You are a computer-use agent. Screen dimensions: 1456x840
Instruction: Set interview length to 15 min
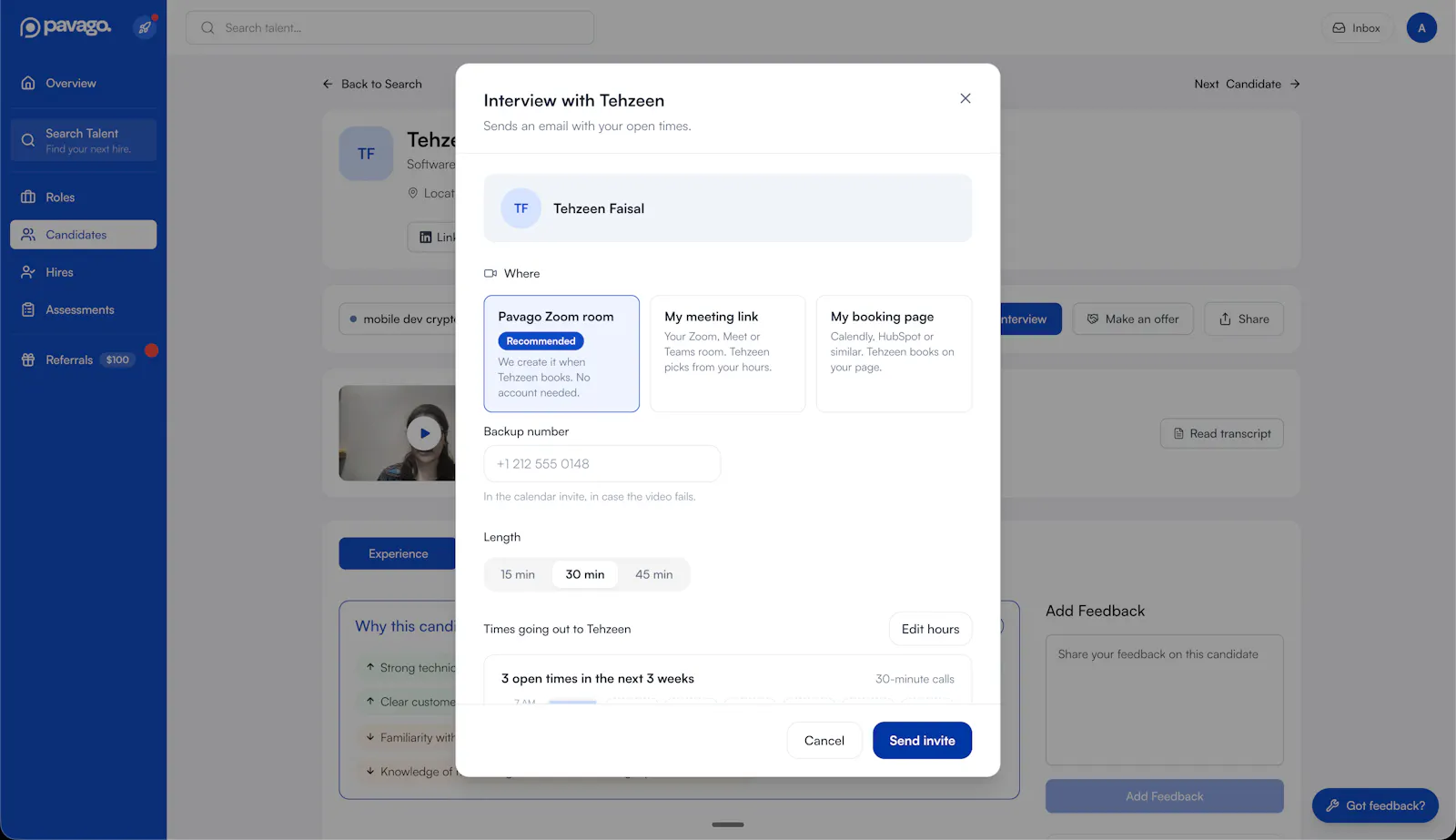click(x=518, y=574)
